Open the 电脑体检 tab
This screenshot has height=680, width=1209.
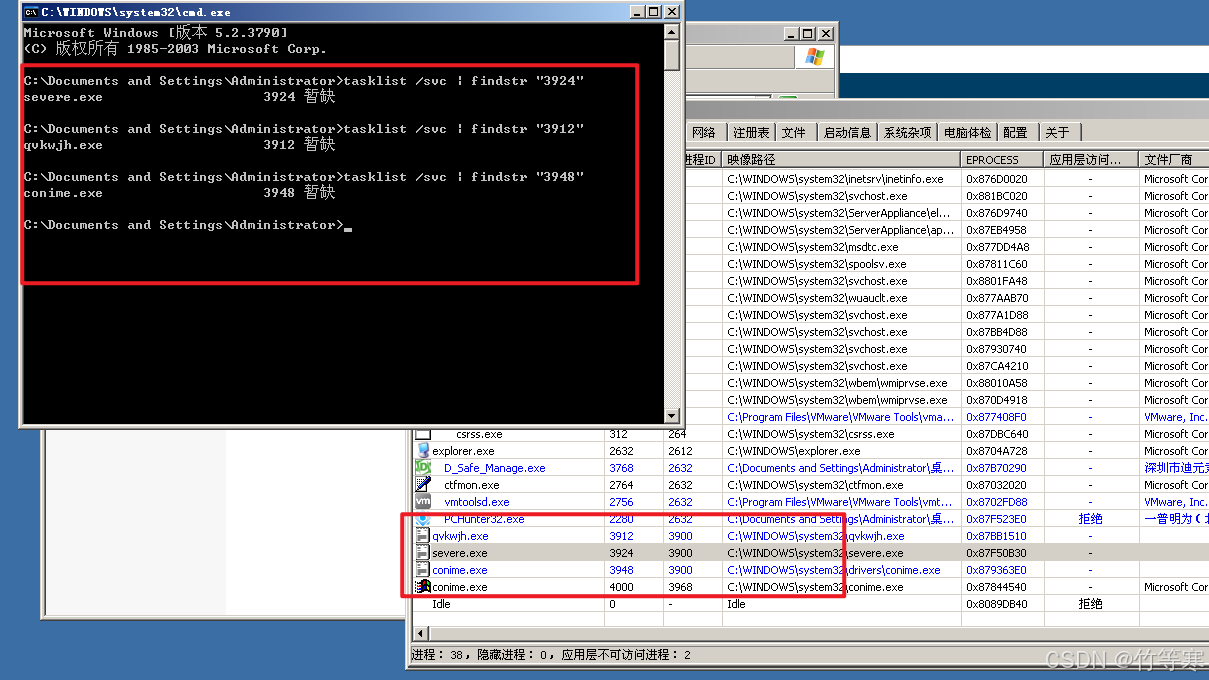tap(967, 133)
